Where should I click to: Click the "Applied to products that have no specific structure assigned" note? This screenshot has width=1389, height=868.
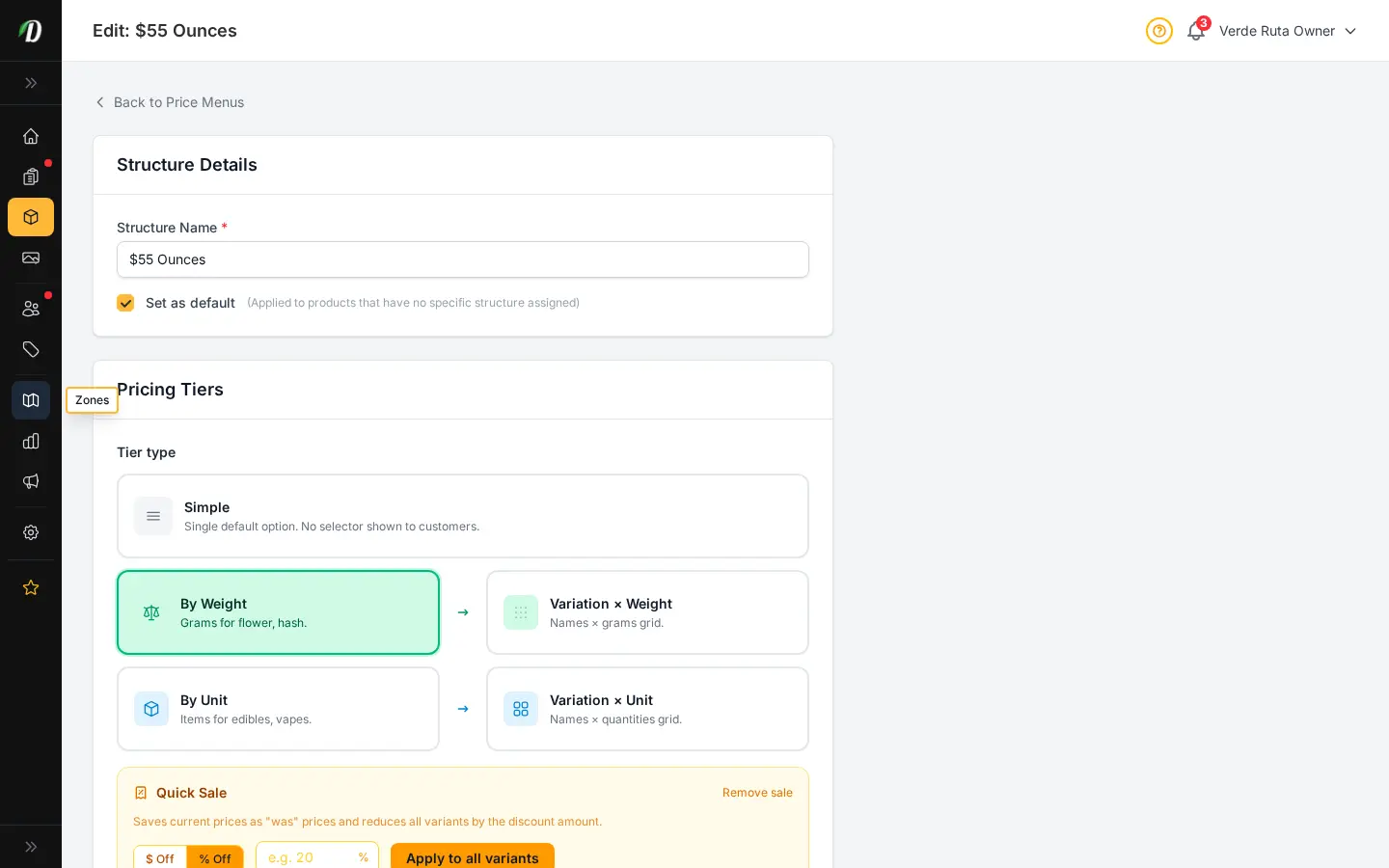414,303
